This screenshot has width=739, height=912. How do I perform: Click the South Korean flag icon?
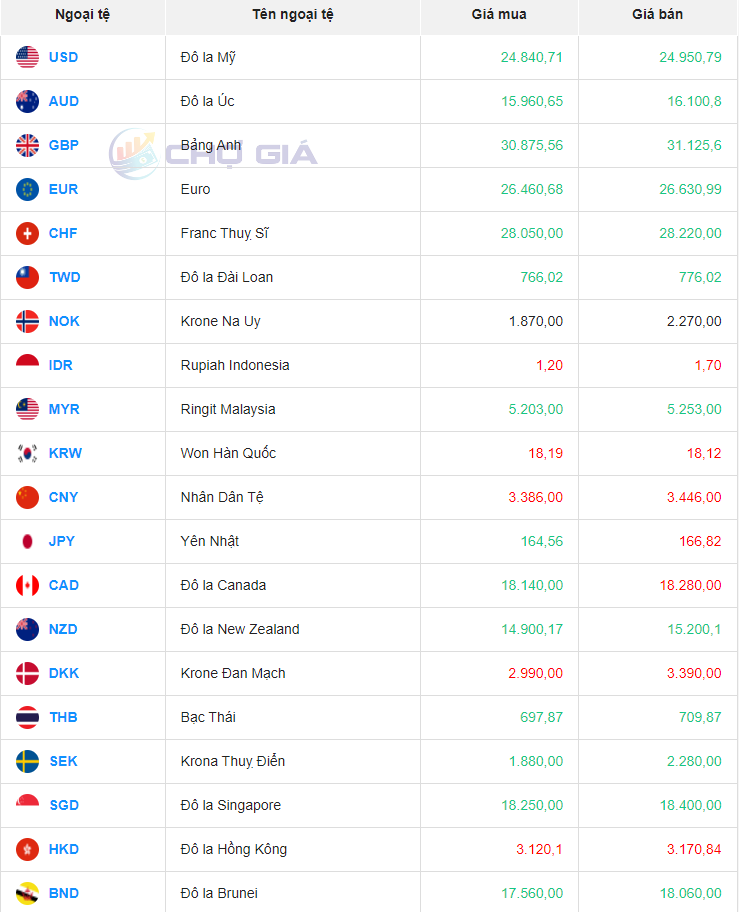[x=27, y=454]
